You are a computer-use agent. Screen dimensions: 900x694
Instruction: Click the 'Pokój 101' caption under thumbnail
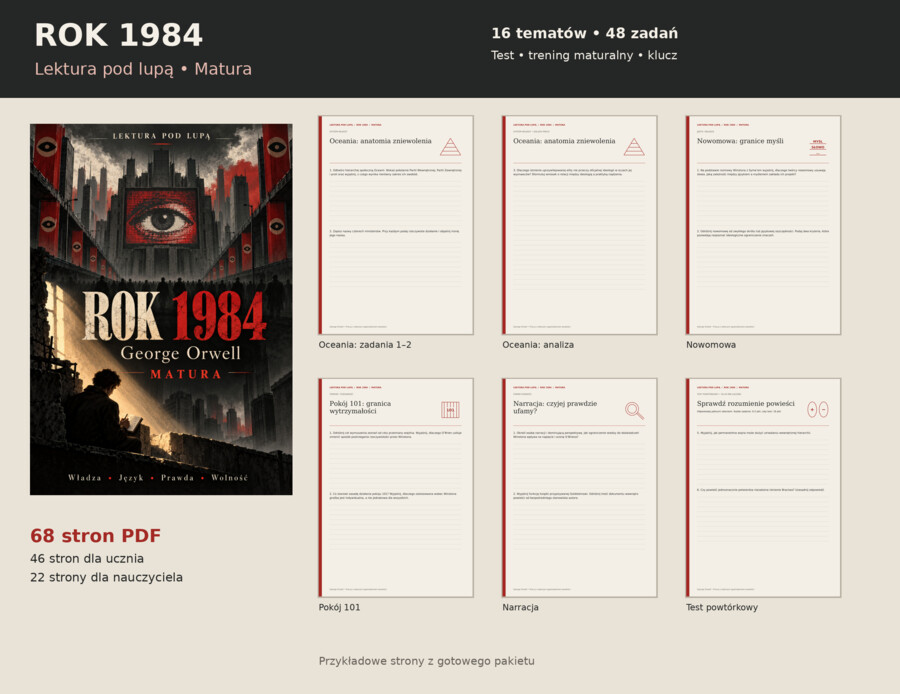pyautogui.click(x=339, y=607)
